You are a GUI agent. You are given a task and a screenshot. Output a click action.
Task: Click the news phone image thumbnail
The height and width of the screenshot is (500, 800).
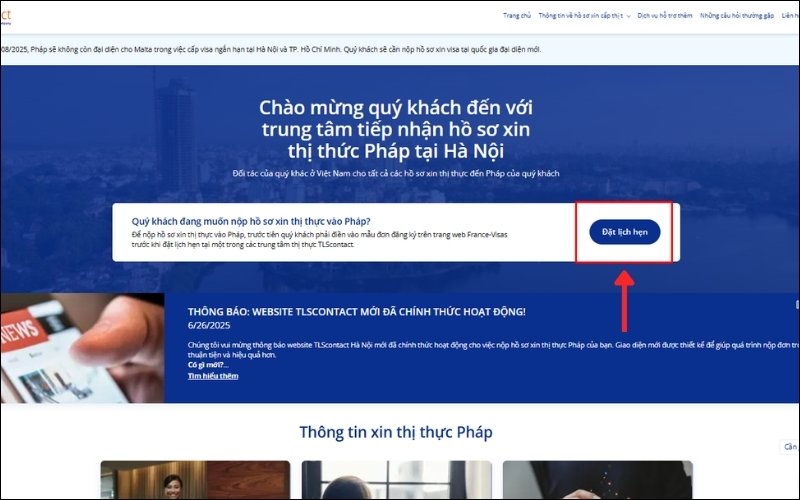(82, 348)
